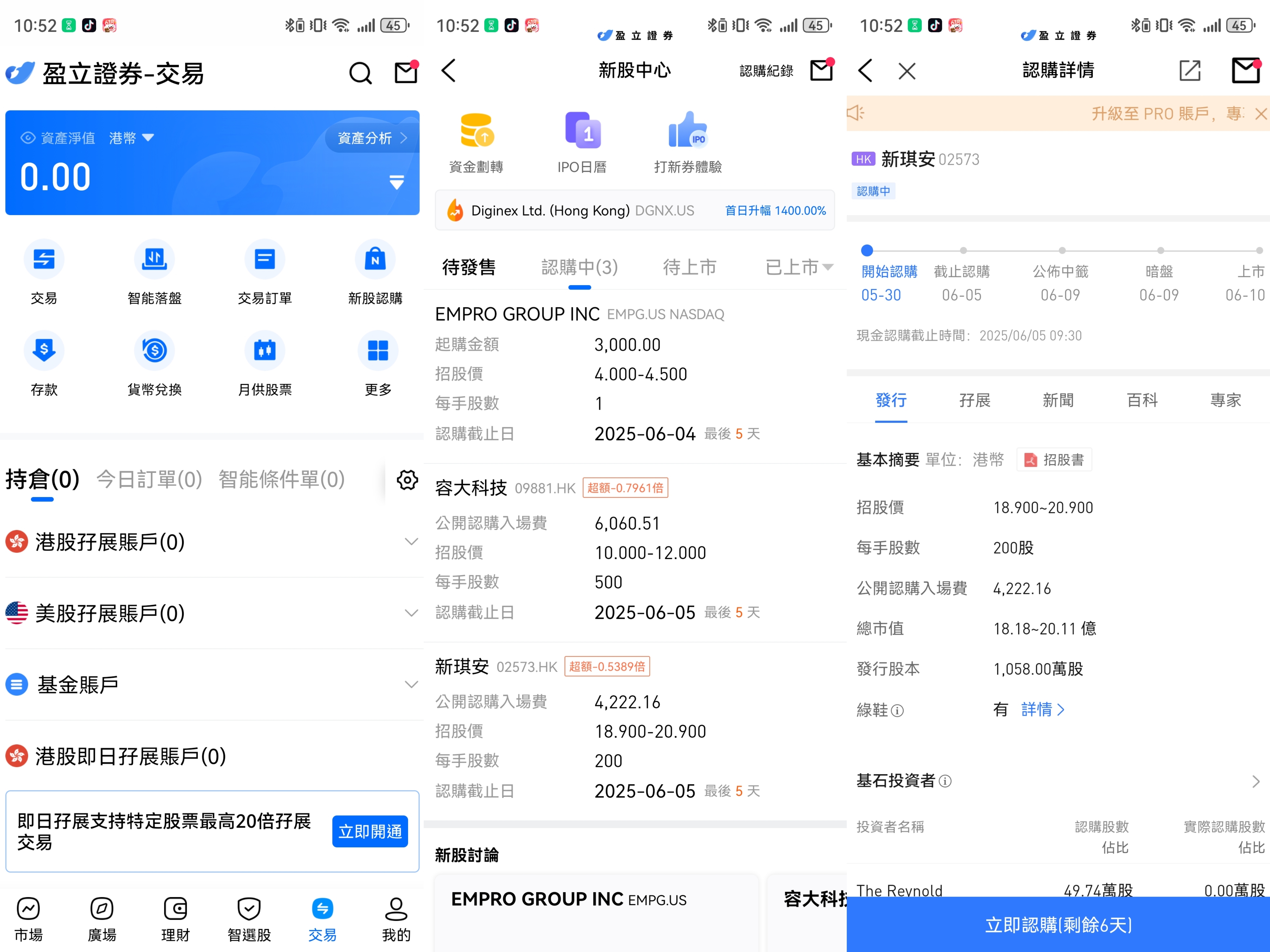Expand the 基金賬戶 row
The width and height of the screenshot is (1270, 952).
(212, 685)
